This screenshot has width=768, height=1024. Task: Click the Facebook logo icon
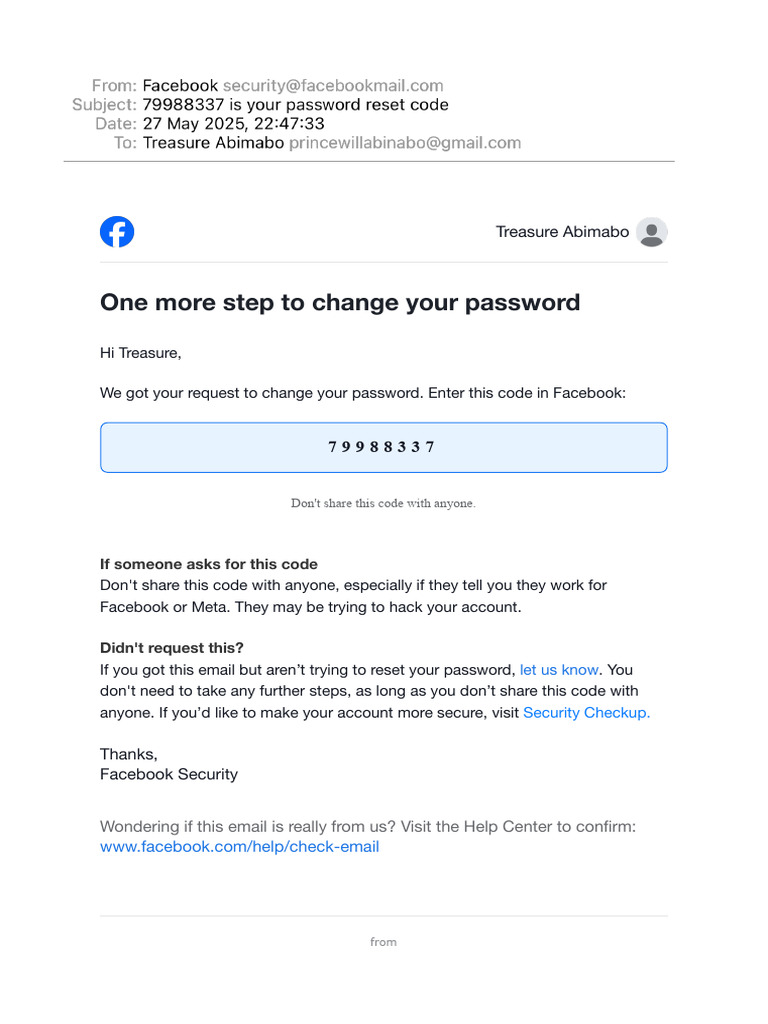117,232
